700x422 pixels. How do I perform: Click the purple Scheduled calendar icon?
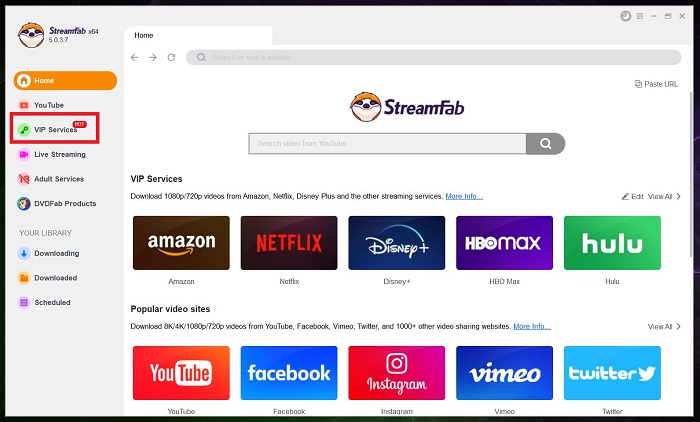pos(24,302)
